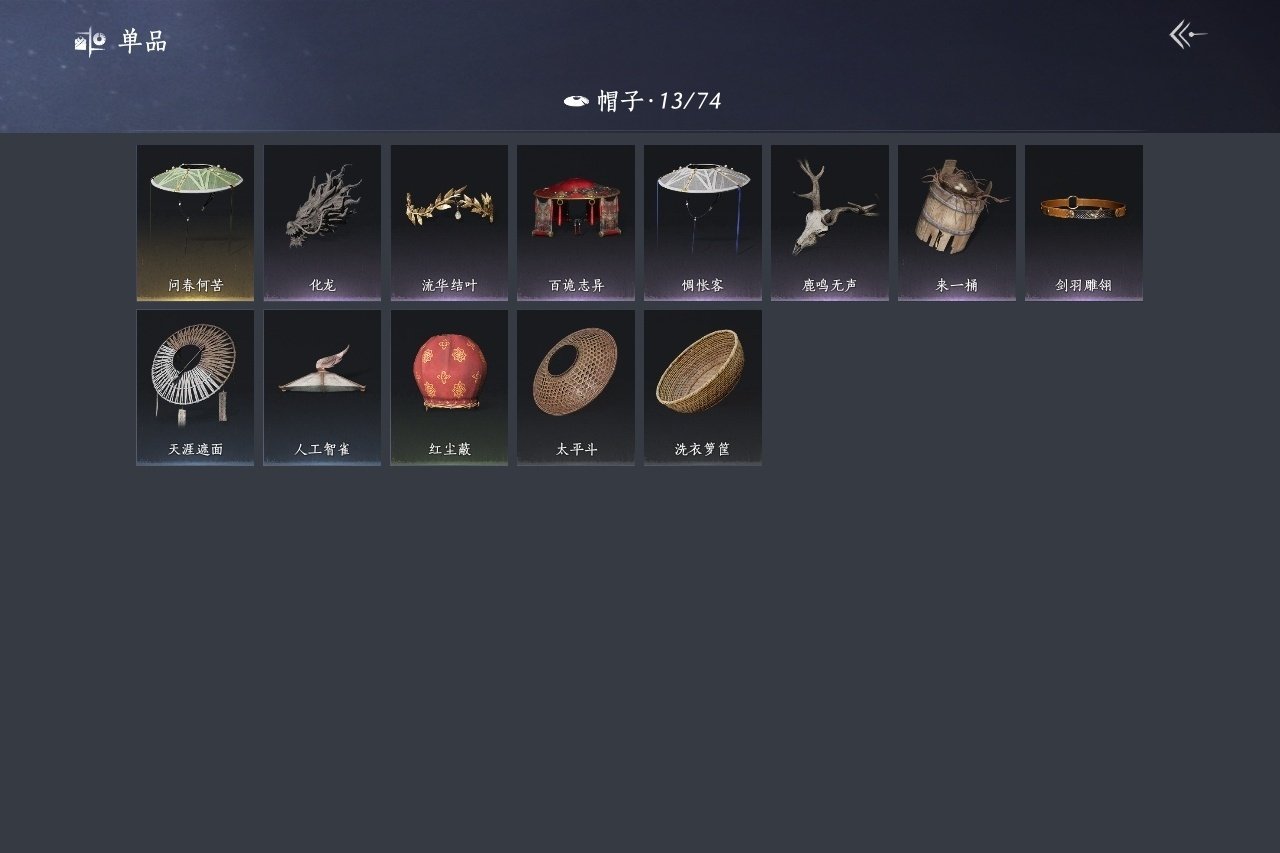This screenshot has width=1280, height=853.
Task: Pick the wicker basket hat 太平斗
Action: pyautogui.click(x=576, y=388)
